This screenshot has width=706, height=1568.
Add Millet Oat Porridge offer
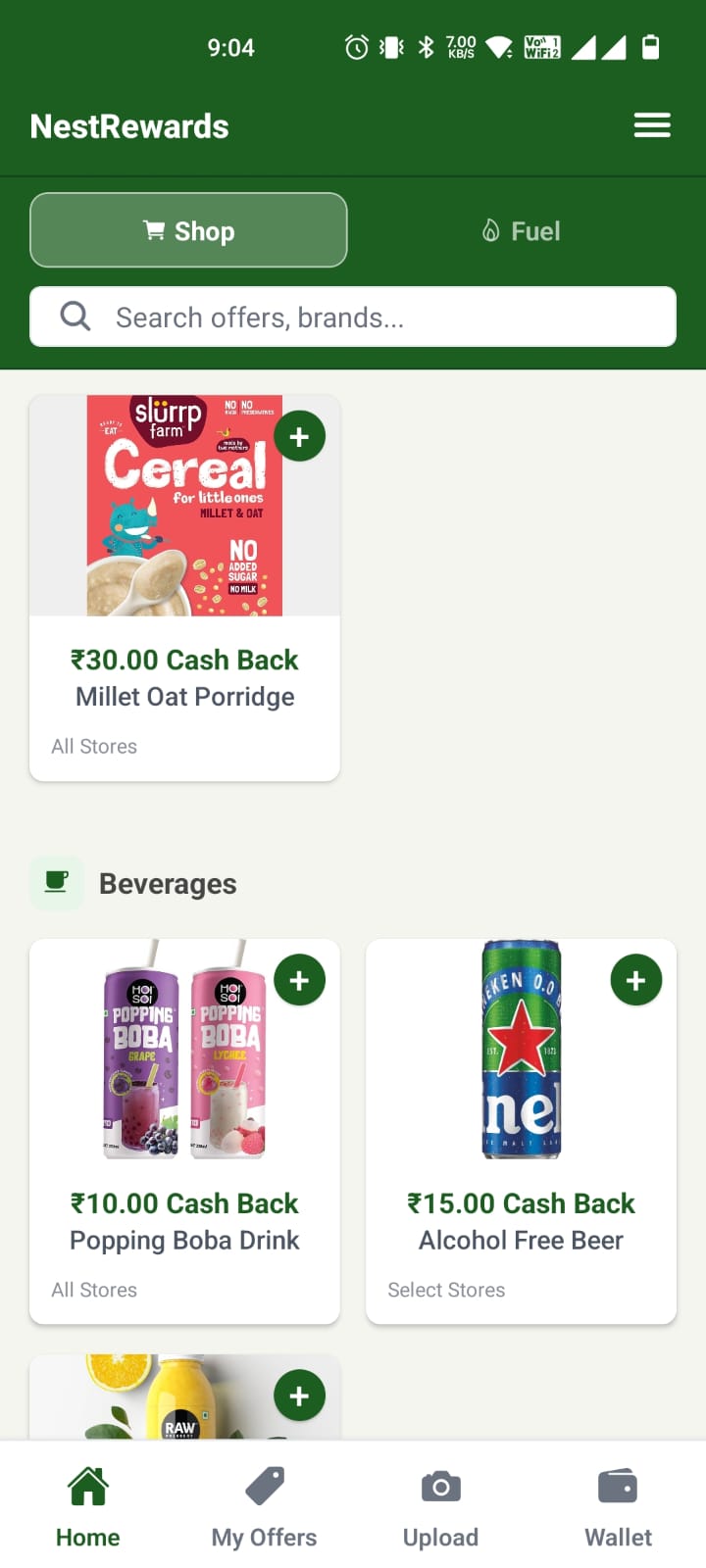click(x=299, y=436)
